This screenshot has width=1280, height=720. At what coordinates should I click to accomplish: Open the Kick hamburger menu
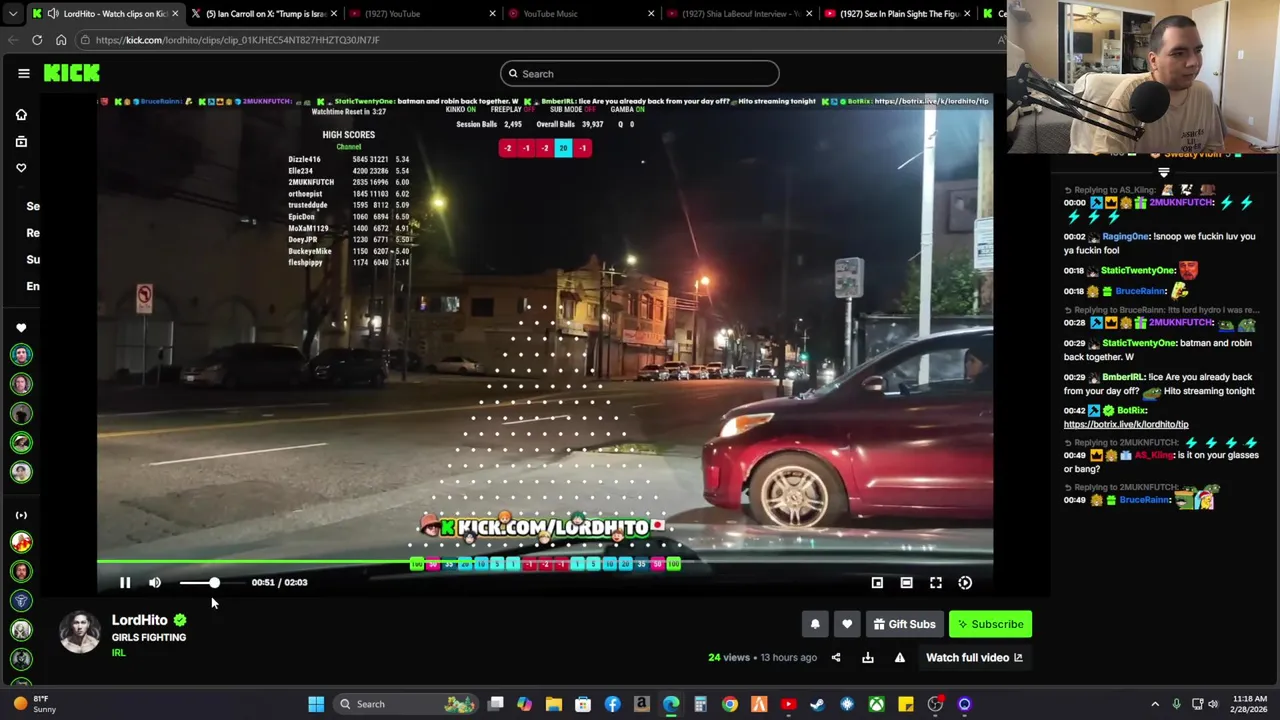tap(23, 73)
